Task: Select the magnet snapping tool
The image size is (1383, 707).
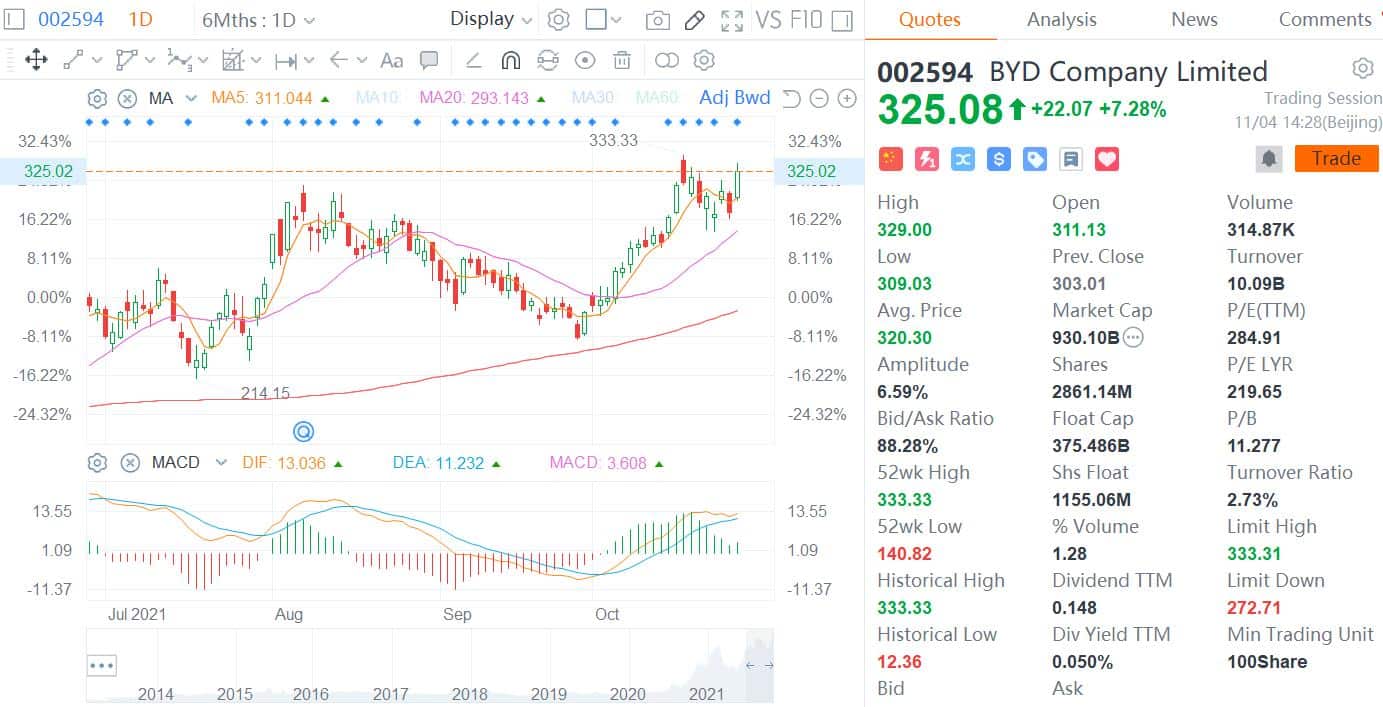Action: click(510, 60)
